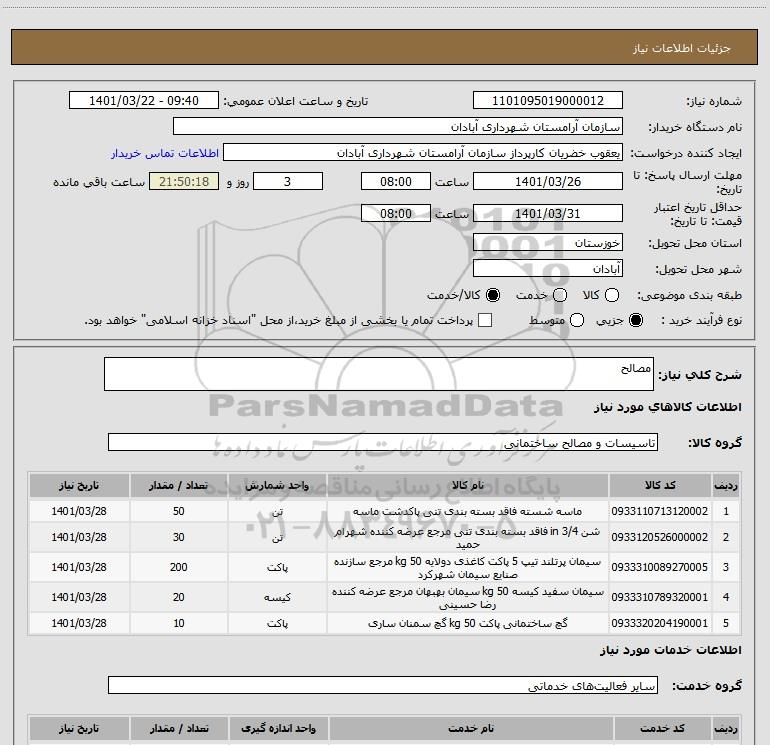The height and width of the screenshot is (745, 770).
Task: Click the remaining days field showing 3
Action: pyautogui.click(x=288, y=182)
